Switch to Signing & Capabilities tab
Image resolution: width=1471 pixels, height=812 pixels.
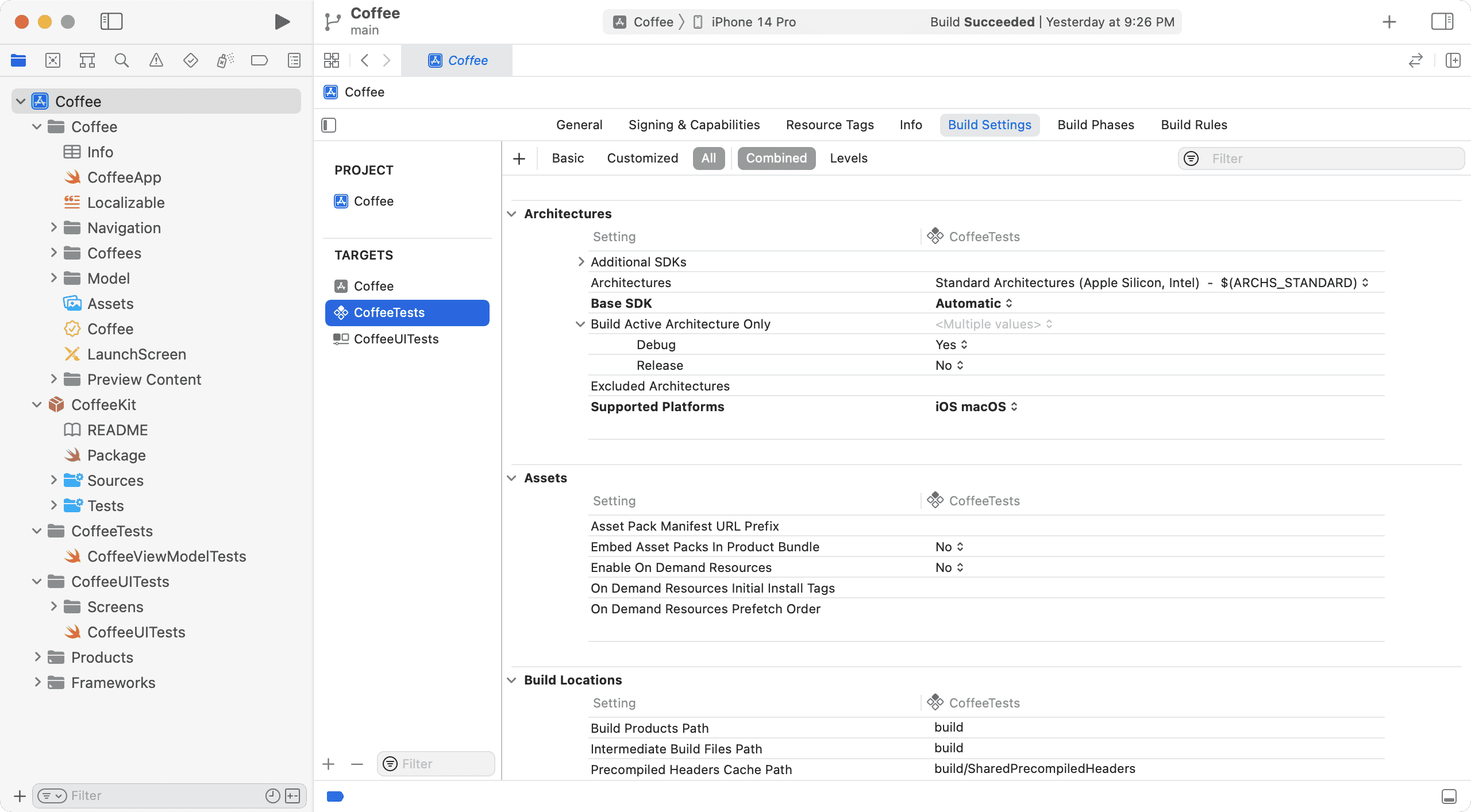click(x=694, y=125)
